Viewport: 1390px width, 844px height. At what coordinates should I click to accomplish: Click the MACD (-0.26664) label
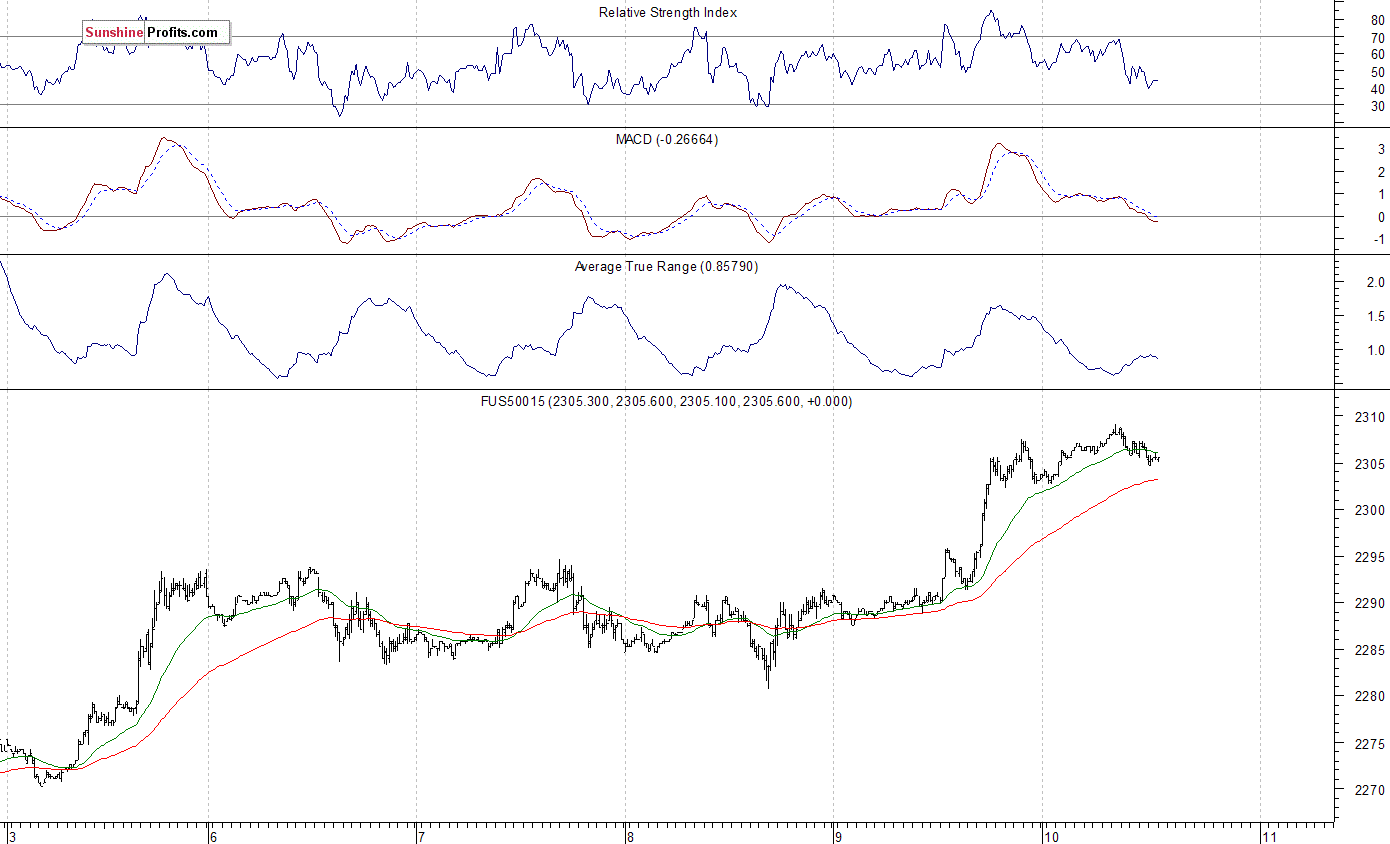click(x=667, y=140)
